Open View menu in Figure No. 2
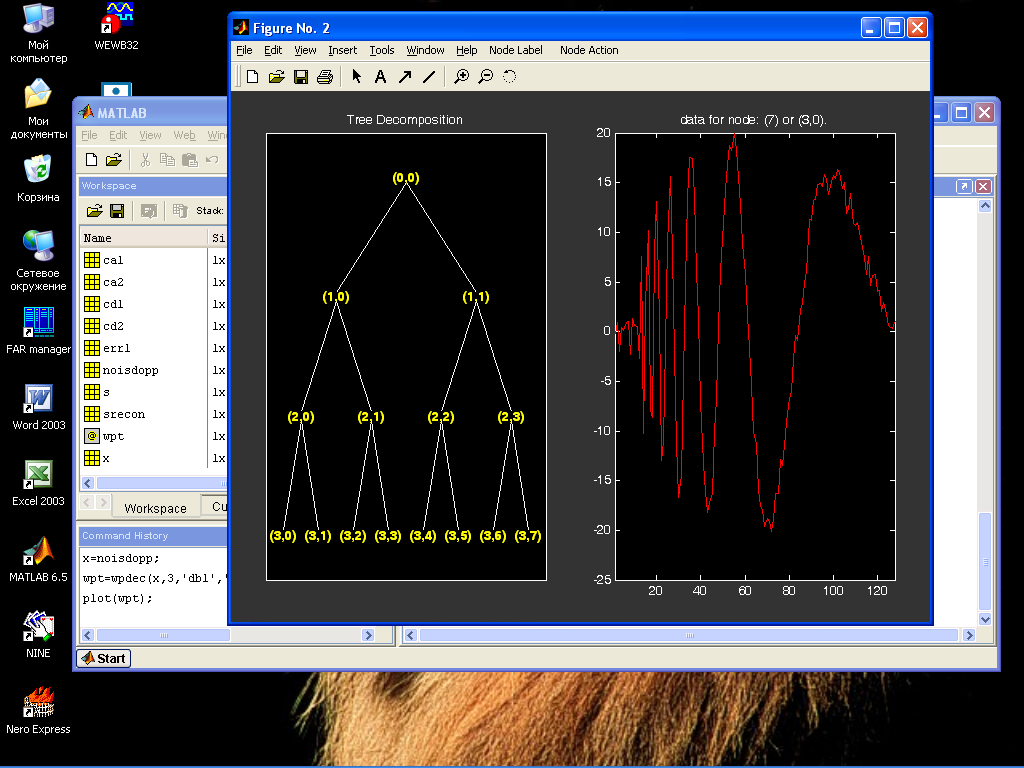1024x768 pixels. [305, 50]
